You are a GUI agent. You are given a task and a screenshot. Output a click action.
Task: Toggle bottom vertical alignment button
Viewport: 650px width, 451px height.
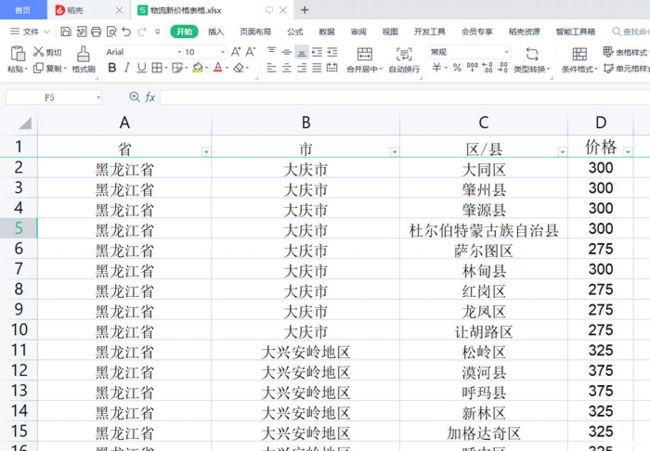tap(302, 52)
